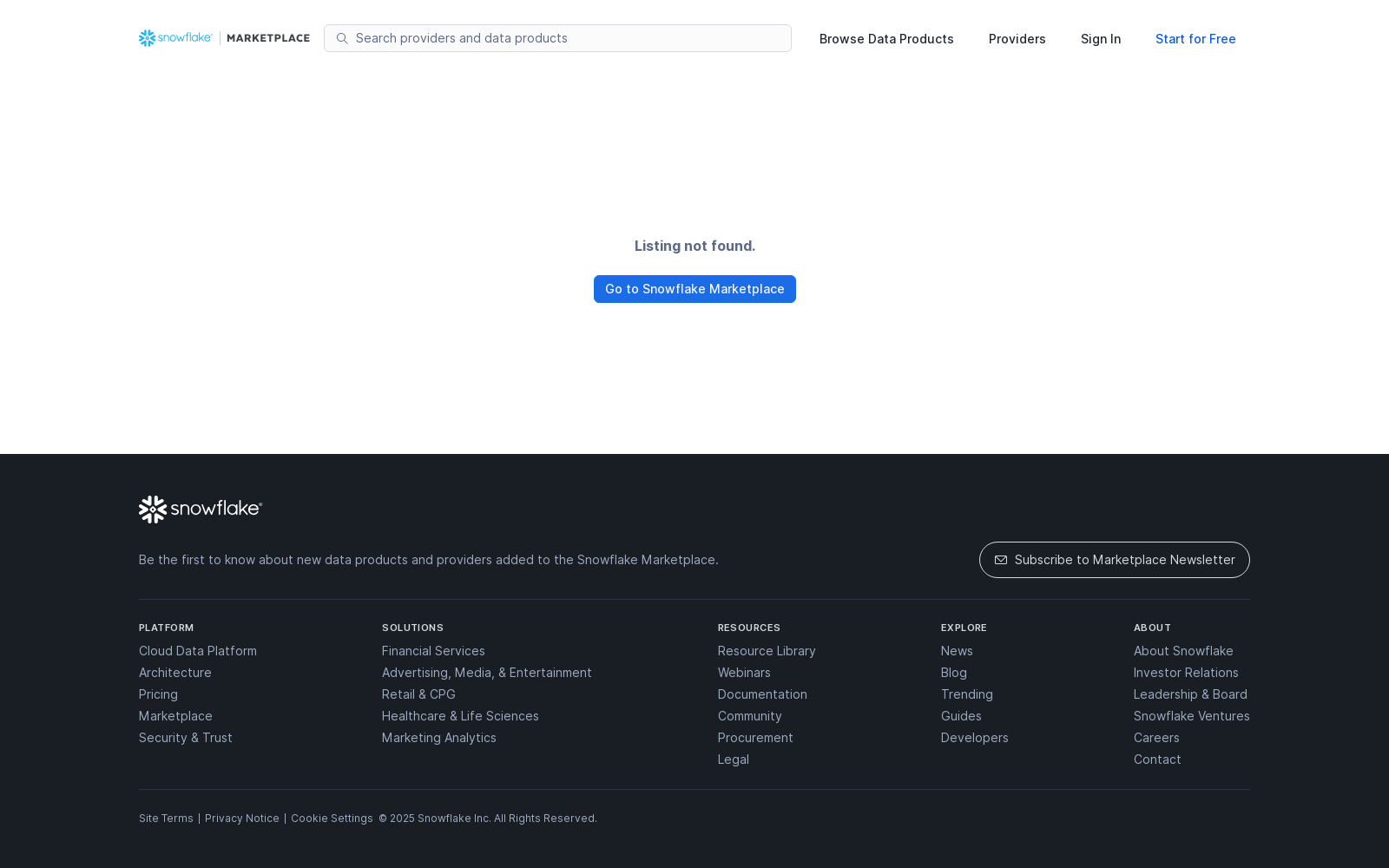The width and height of the screenshot is (1389, 868).
Task: Focus the search providers and data products field
Action: point(557,38)
